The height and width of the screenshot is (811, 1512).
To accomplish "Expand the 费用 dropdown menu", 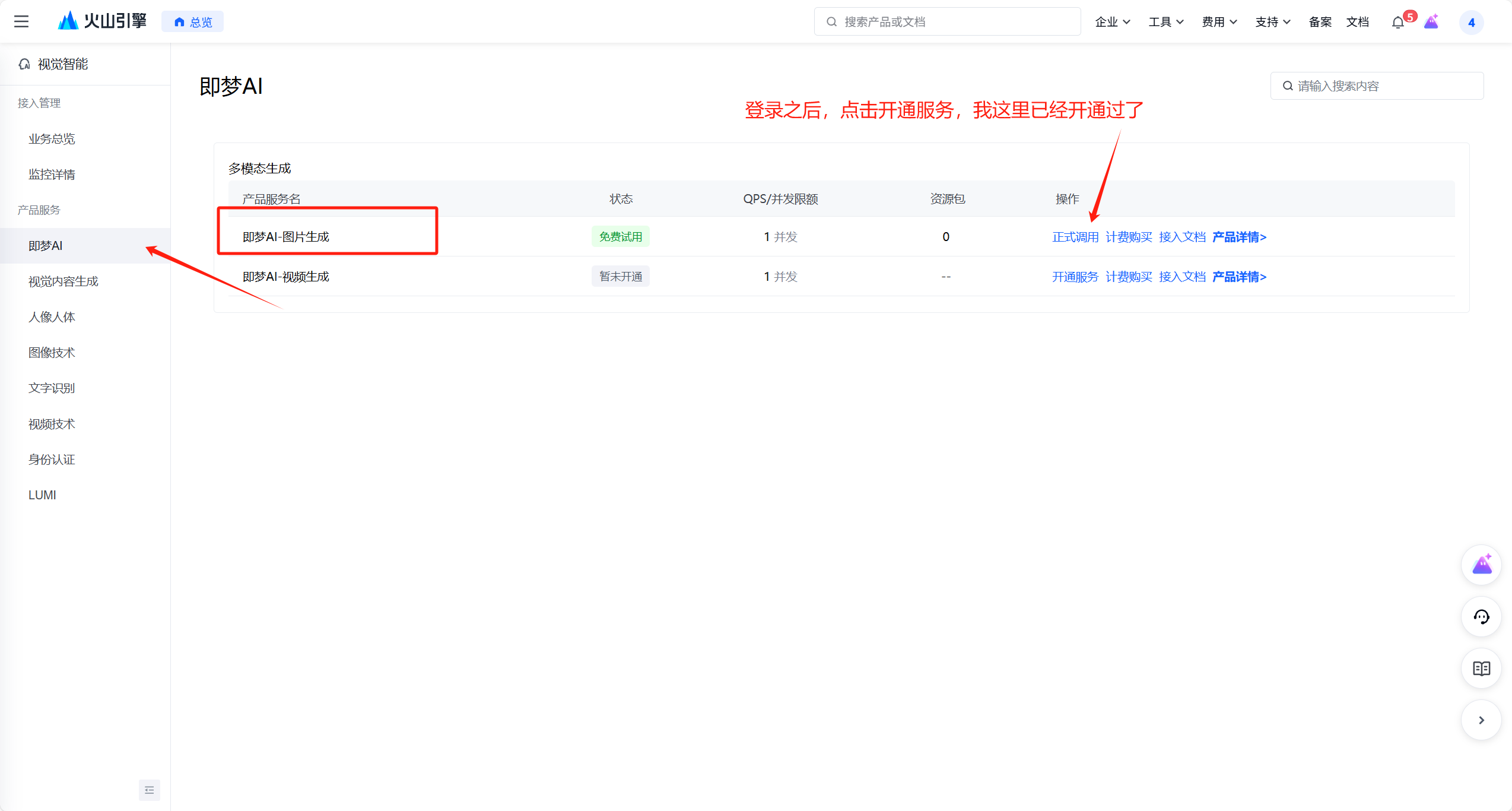I will click(x=1219, y=22).
